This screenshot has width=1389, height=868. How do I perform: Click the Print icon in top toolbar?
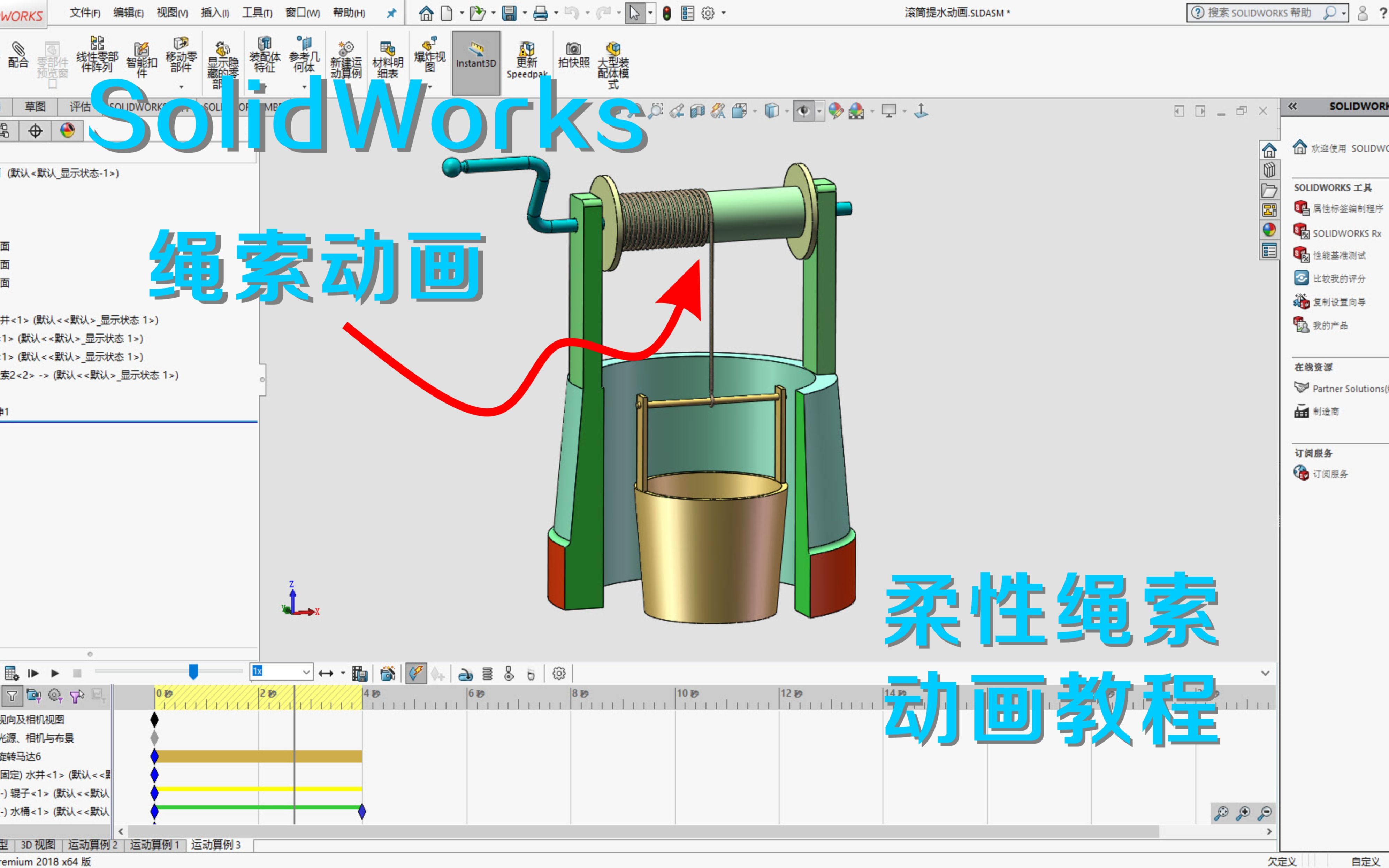540,13
